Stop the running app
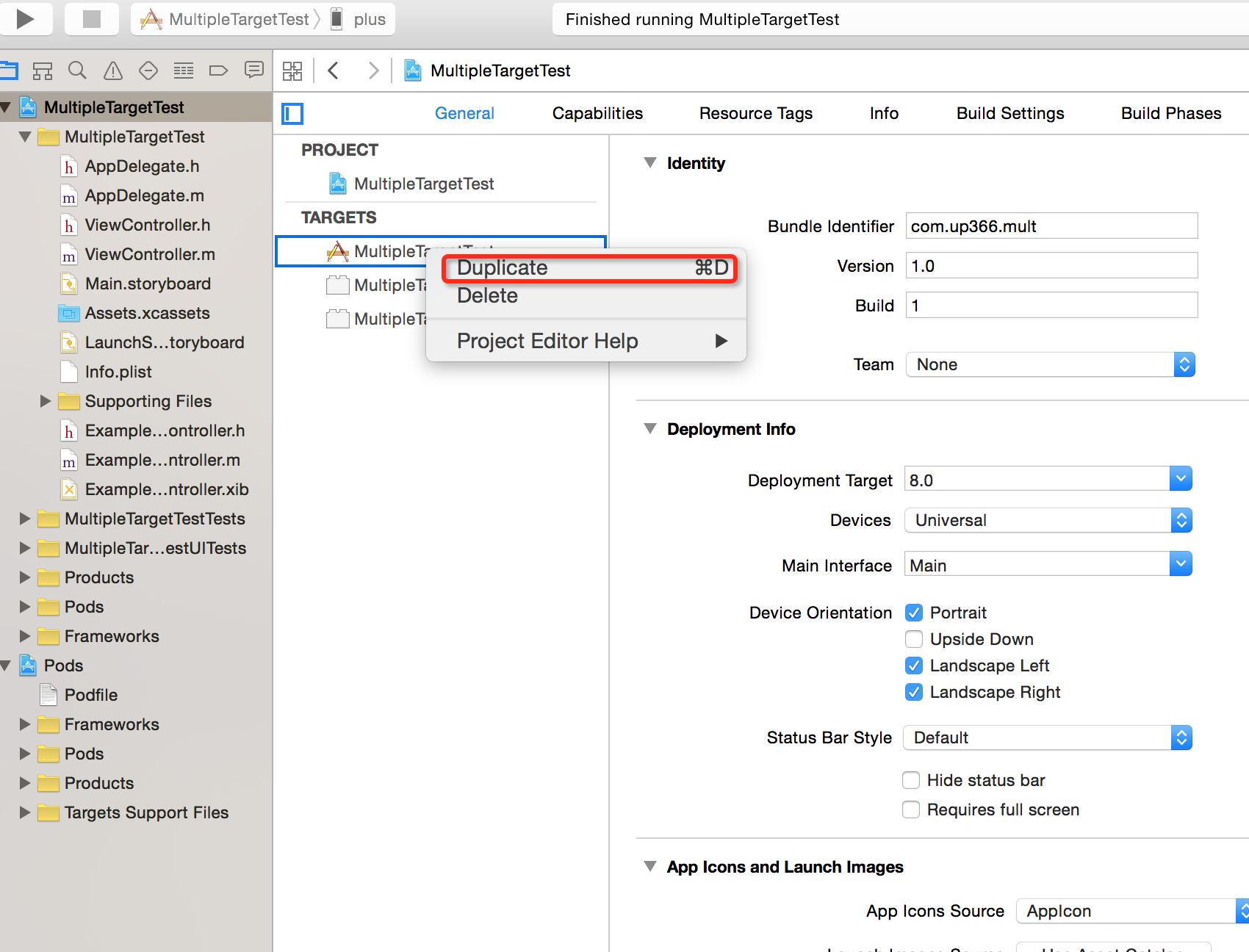 point(92,19)
